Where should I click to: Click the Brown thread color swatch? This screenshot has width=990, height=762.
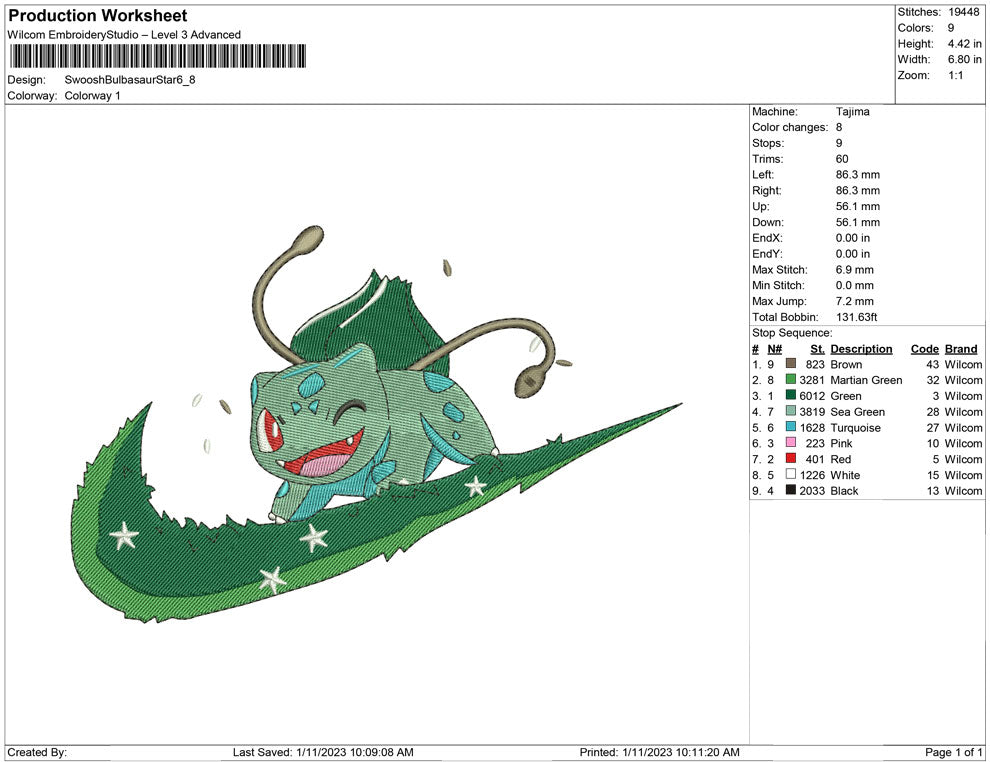[x=790, y=364]
